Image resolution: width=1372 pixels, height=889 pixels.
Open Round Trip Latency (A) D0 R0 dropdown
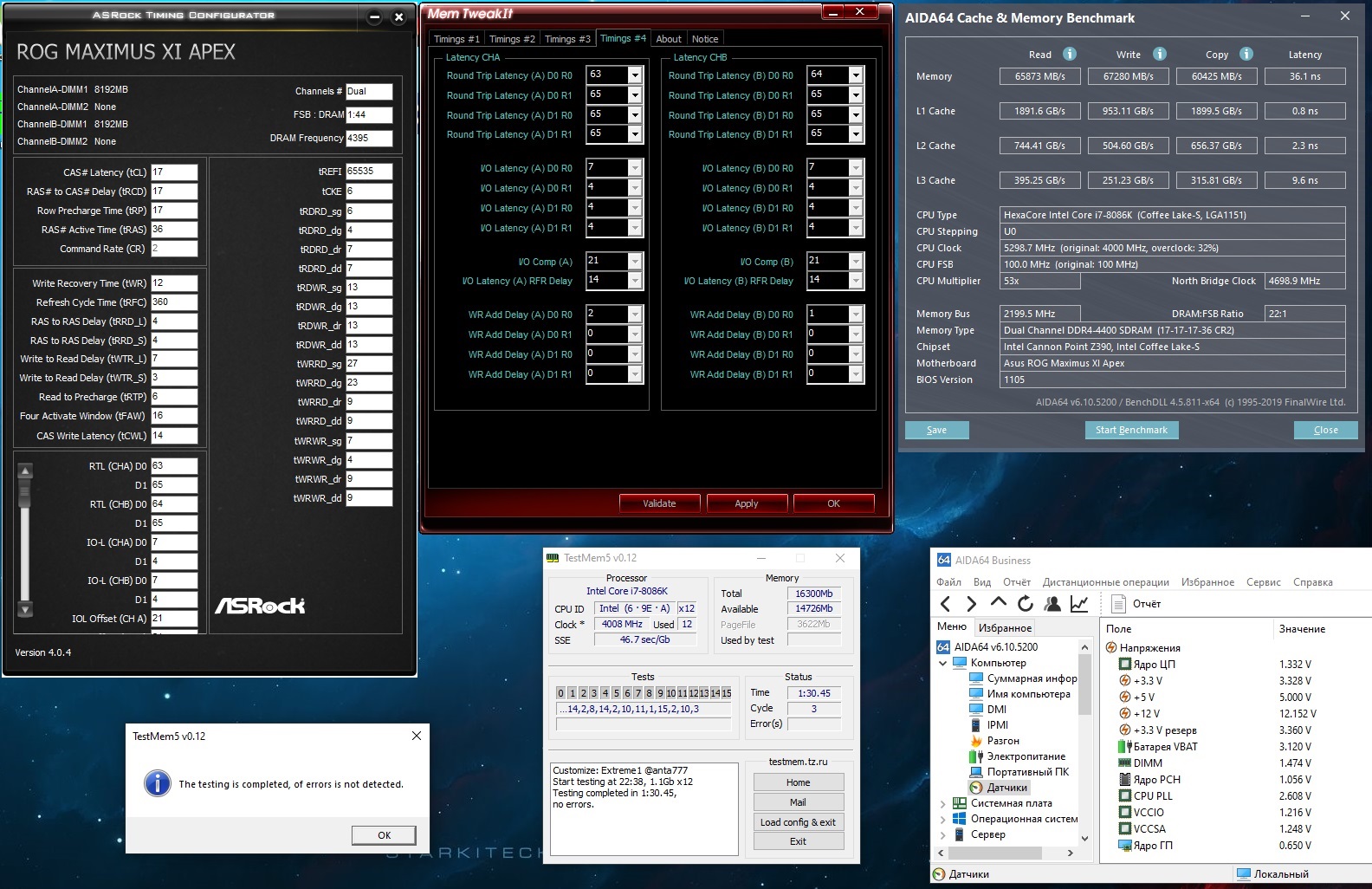(635, 75)
